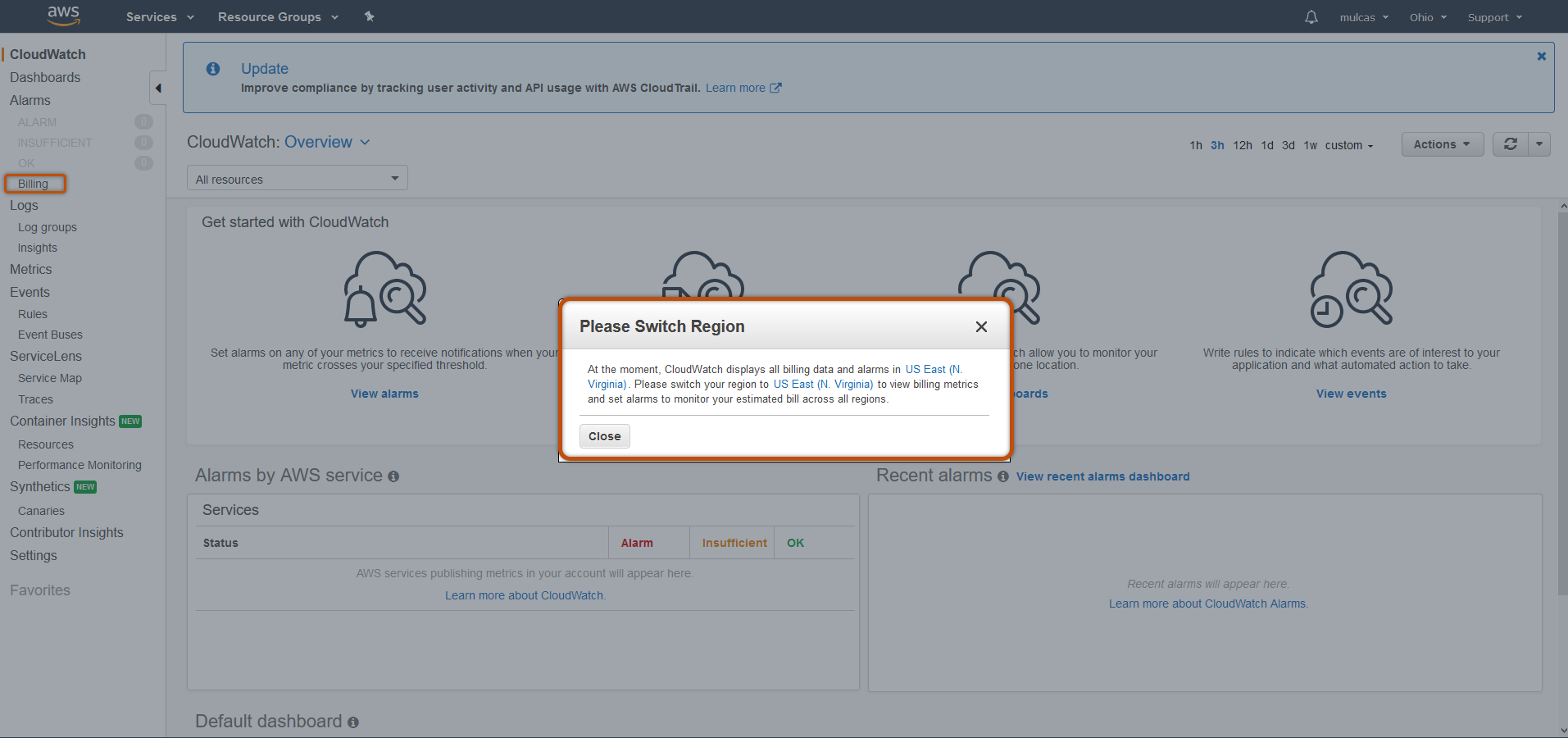Click the refresh dashboard icon button
Image resolution: width=1568 pixels, height=738 pixels.
point(1510,144)
